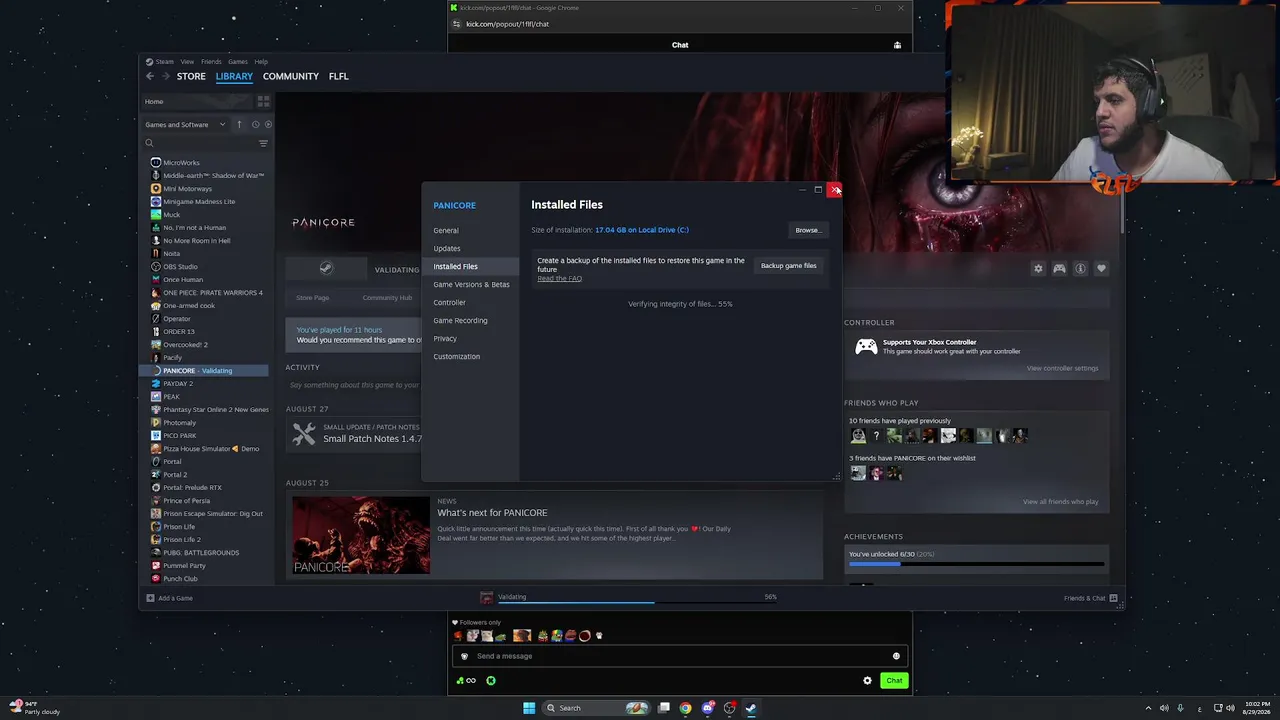Show recently played games clock filter
The width and height of the screenshot is (1280, 720).
255,125
